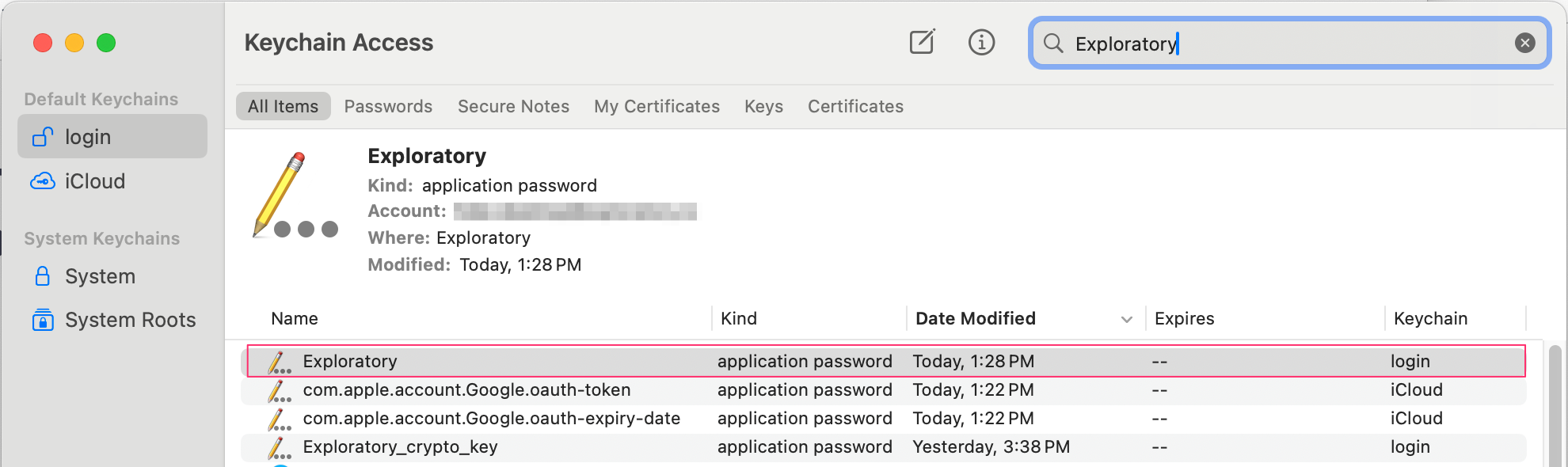Clear the search field with the x icon
This screenshot has height=467, width=1568.
coord(1524,43)
